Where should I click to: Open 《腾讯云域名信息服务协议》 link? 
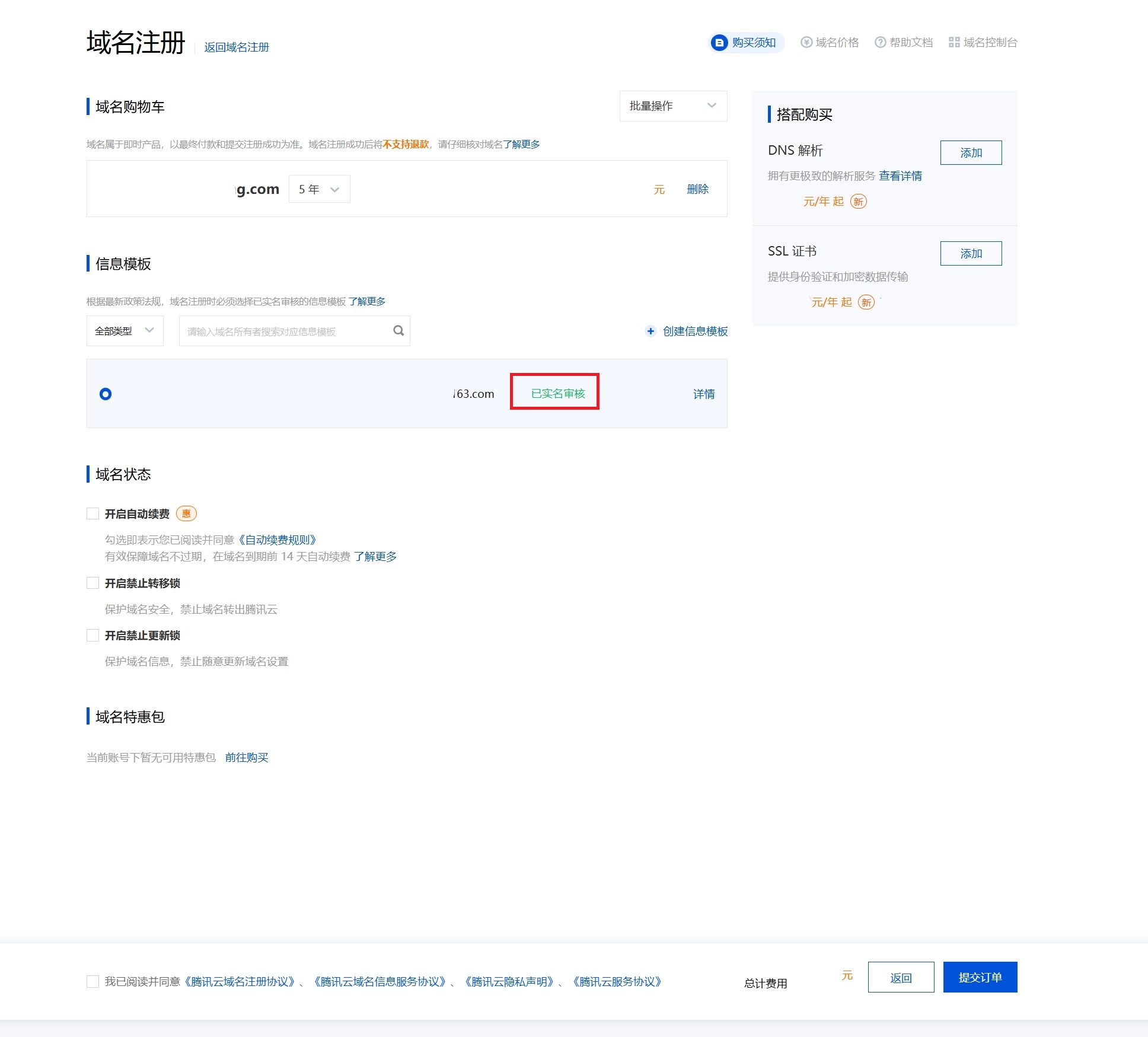[380, 981]
